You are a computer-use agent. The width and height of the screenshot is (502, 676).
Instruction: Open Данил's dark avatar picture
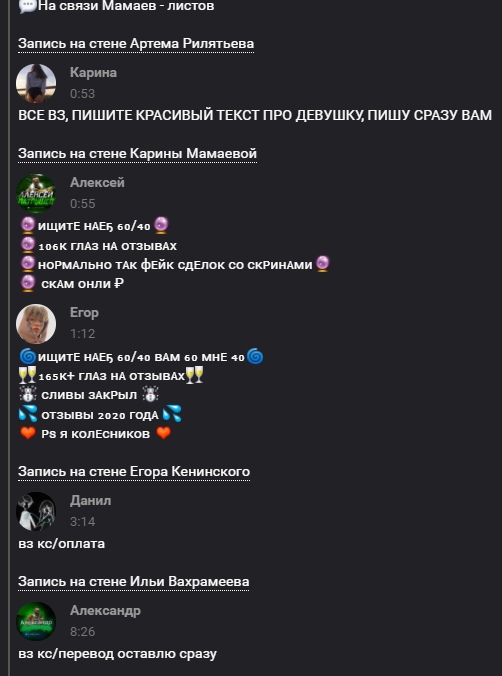pos(36,512)
